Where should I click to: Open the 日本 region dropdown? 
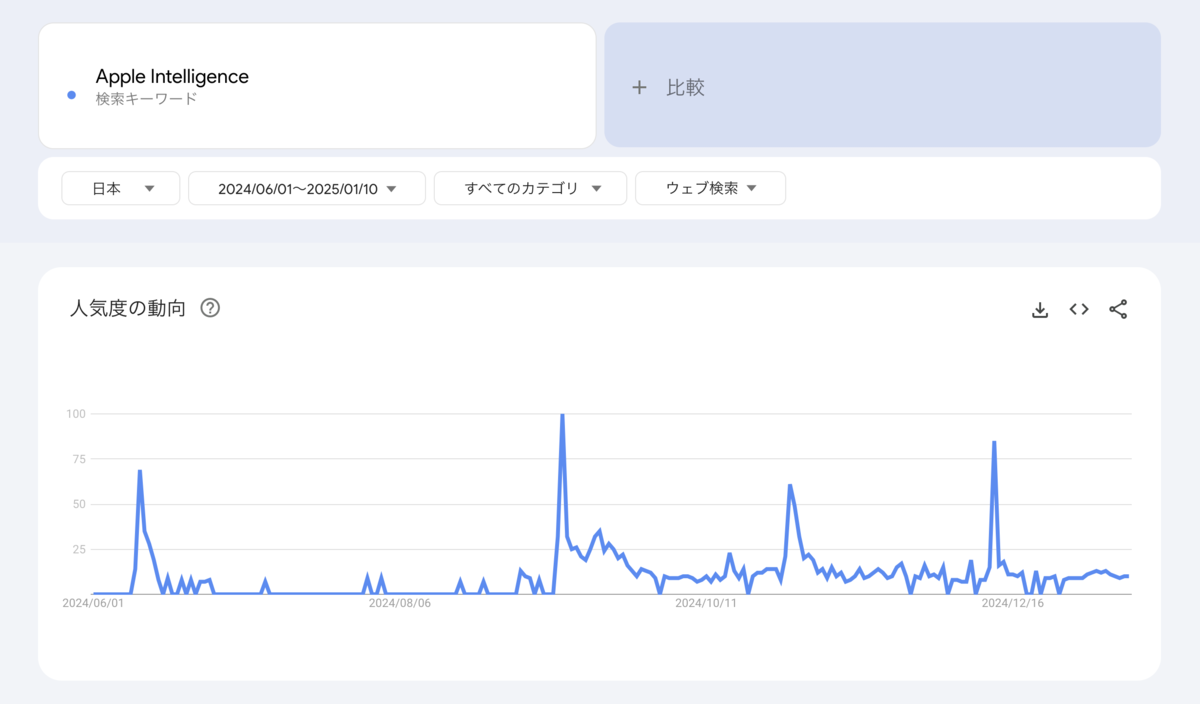pyautogui.click(x=121, y=188)
